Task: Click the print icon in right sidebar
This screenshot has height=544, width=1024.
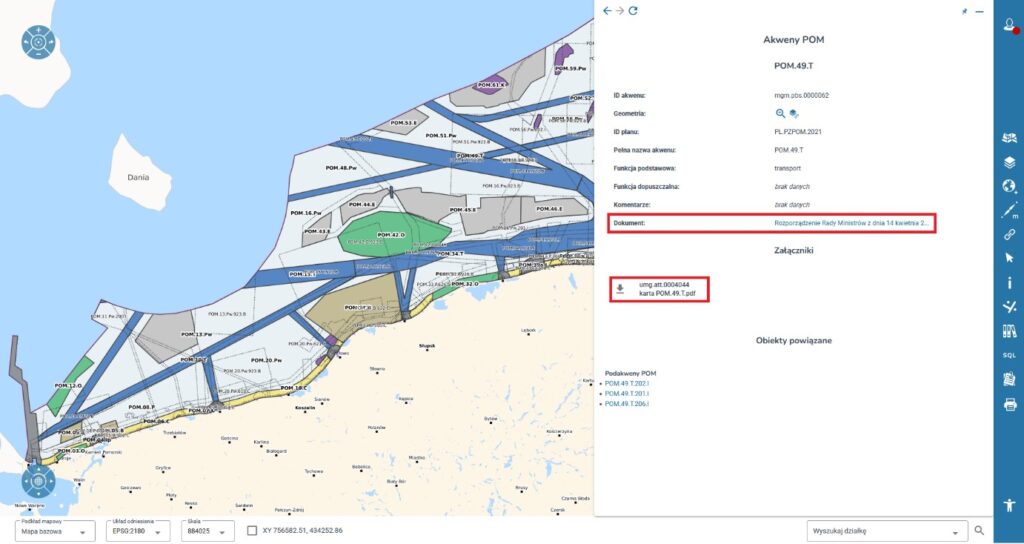Action: (1009, 404)
